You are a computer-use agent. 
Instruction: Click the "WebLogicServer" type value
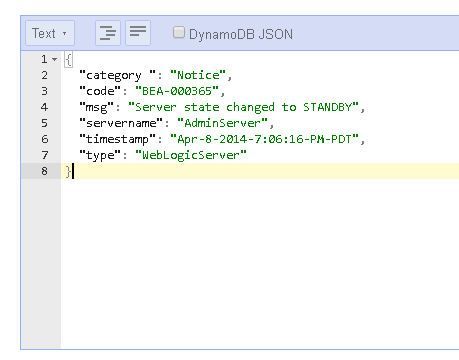tap(191, 155)
